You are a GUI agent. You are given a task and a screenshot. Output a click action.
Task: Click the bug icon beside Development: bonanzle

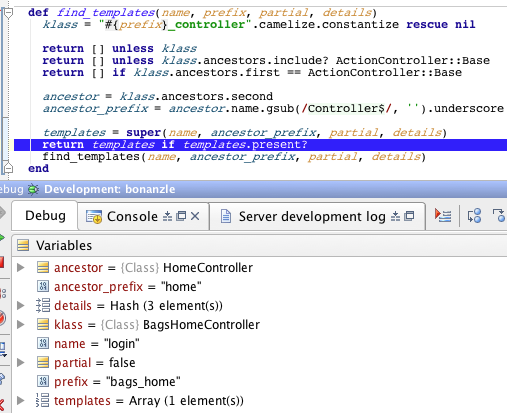[33, 189]
